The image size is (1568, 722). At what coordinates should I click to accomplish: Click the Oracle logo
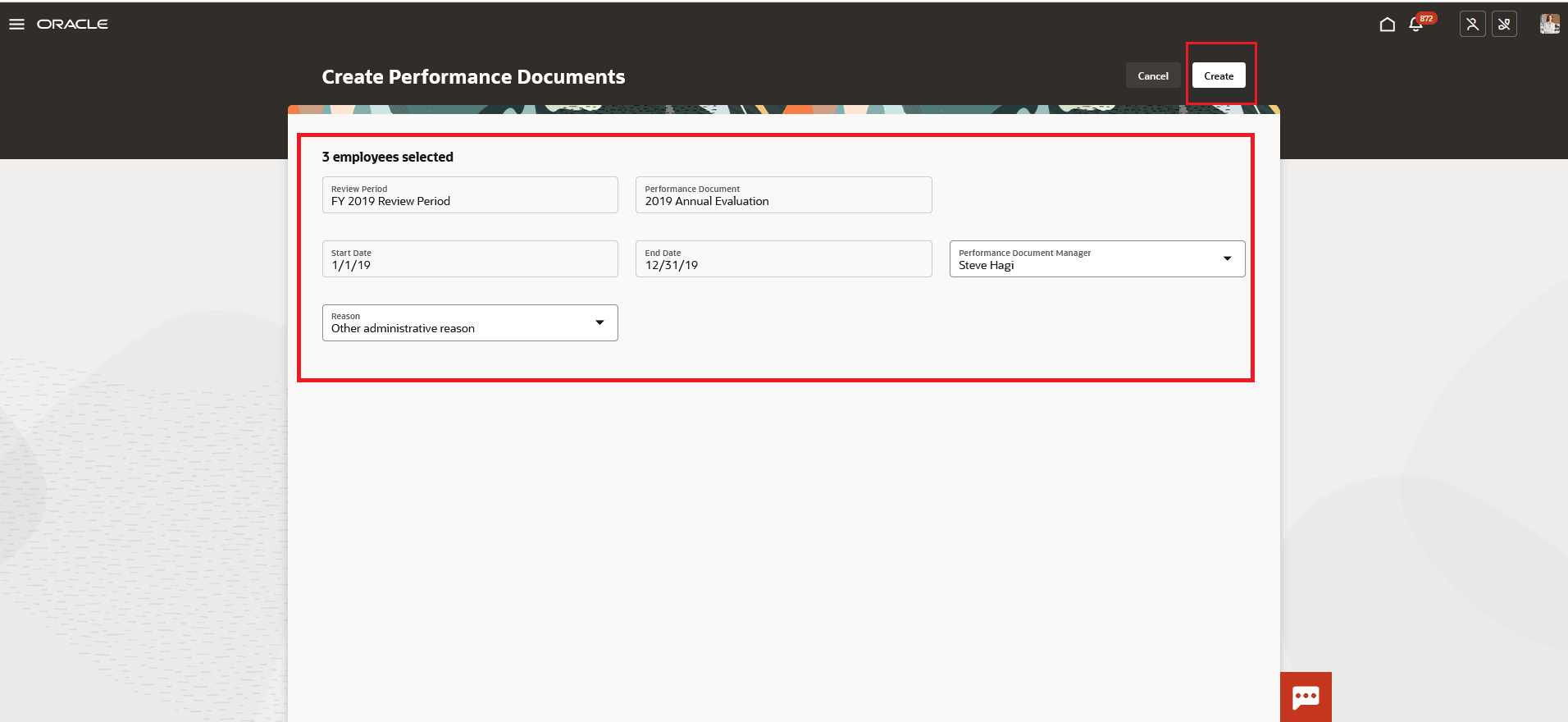[72, 25]
